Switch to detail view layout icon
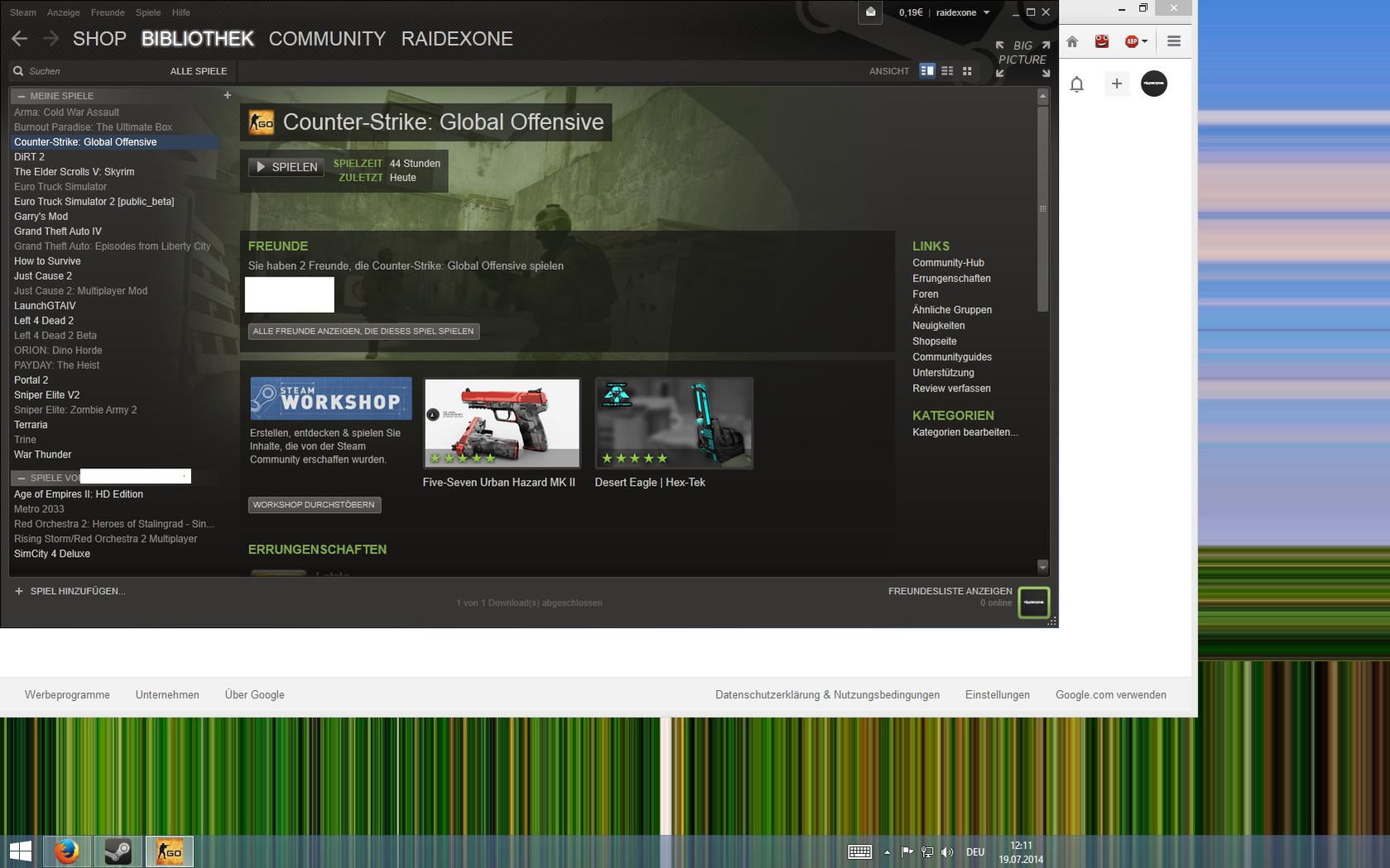The width and height of the screenshot is (1390, 868). pos(927,71)
